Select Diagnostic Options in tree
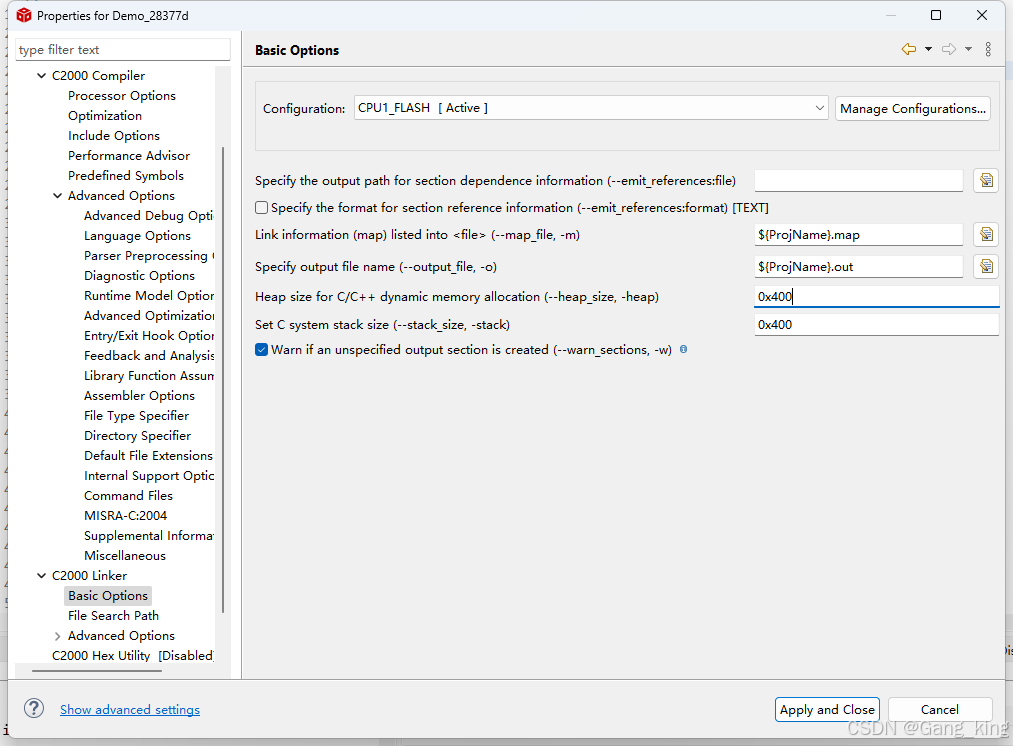This screenshot has height=746, width=1013. [139, 276]
